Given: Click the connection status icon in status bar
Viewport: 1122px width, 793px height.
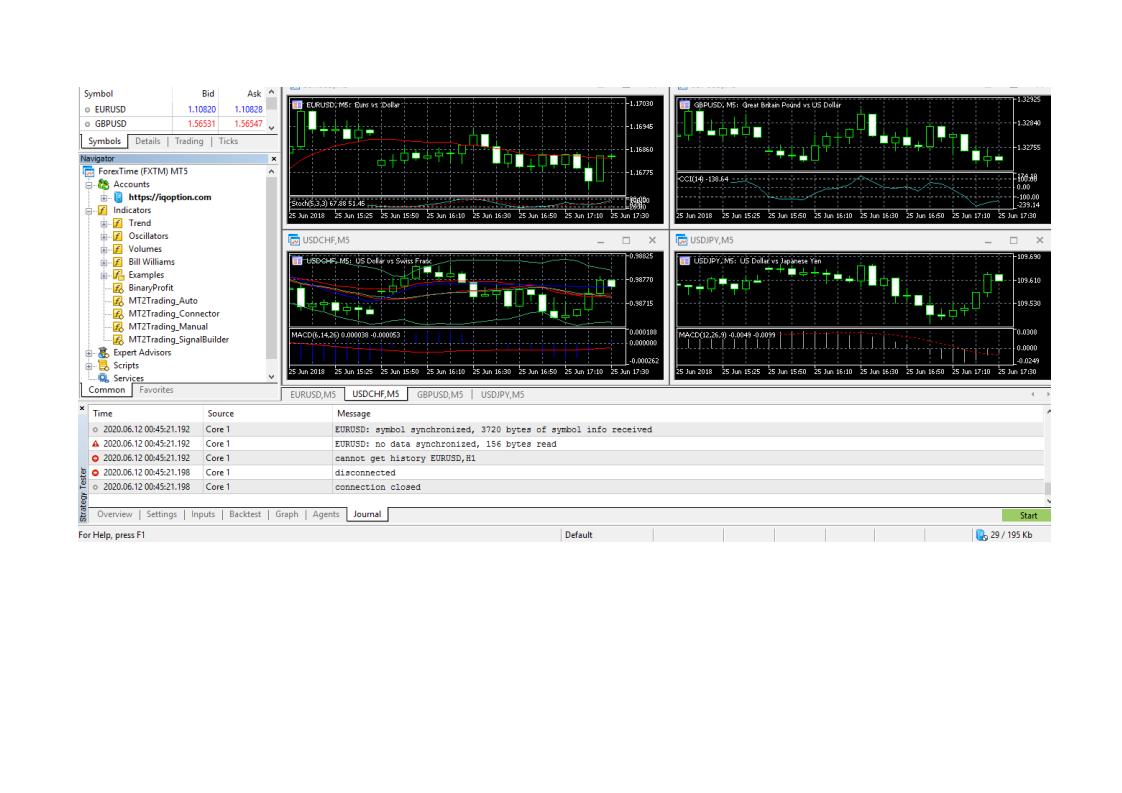Looking at the screenshot, I should pos(982,535).
